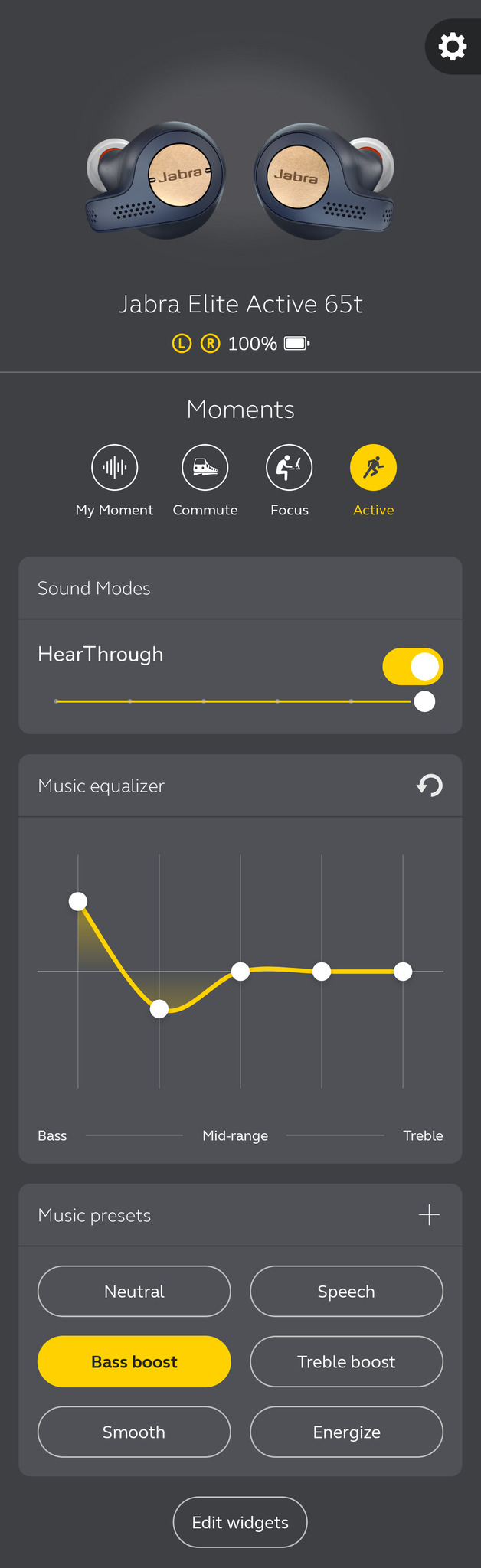This screenshot has width=481, height=1568.
Task: Open Edit widgets
Action: (x=240, y=1523)
